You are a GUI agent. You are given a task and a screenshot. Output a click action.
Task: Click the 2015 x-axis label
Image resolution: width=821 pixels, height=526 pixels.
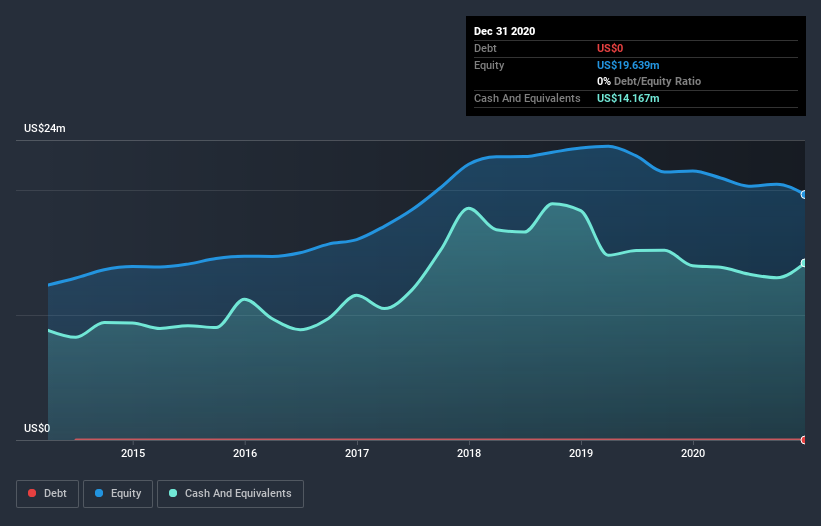[x=133, y=453]
